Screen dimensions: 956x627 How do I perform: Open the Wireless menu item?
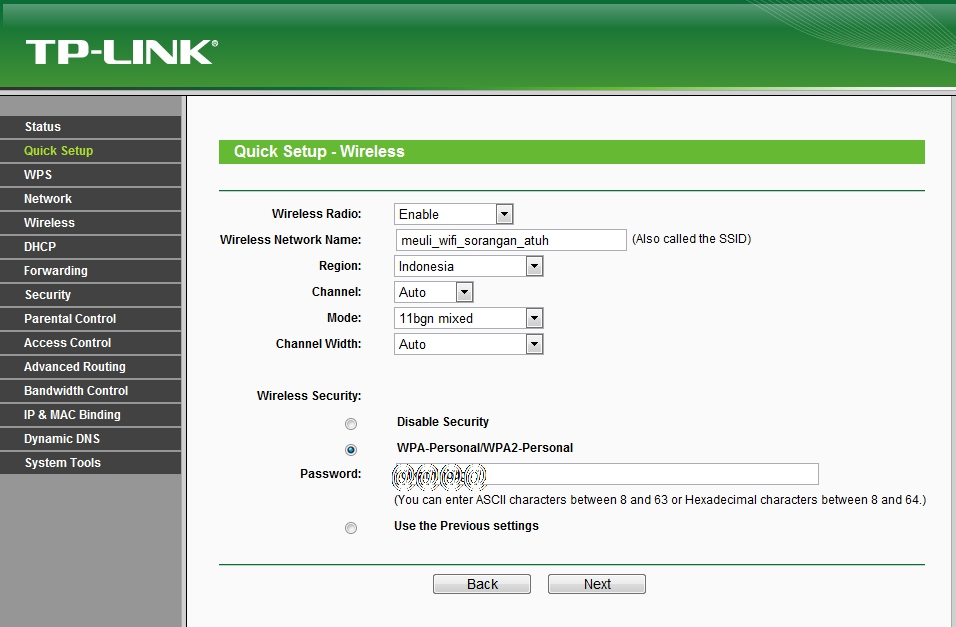click(90, 223)
